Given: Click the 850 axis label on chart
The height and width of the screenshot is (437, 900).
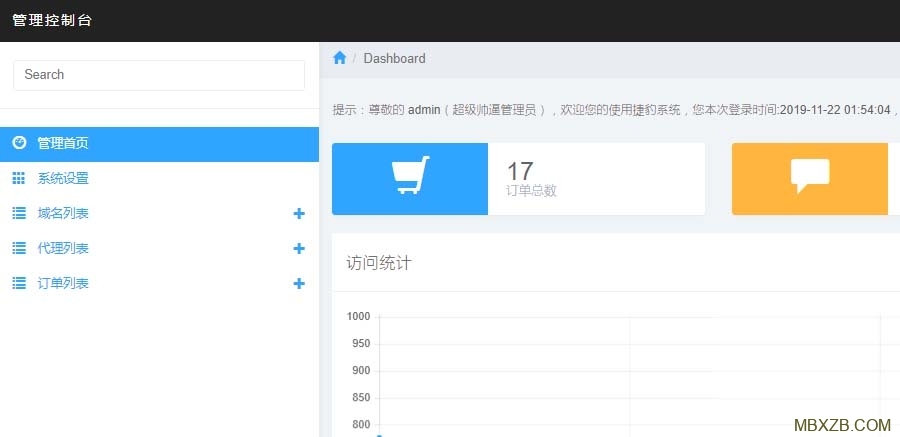Looking at the screenshot, I should point(361,397).
